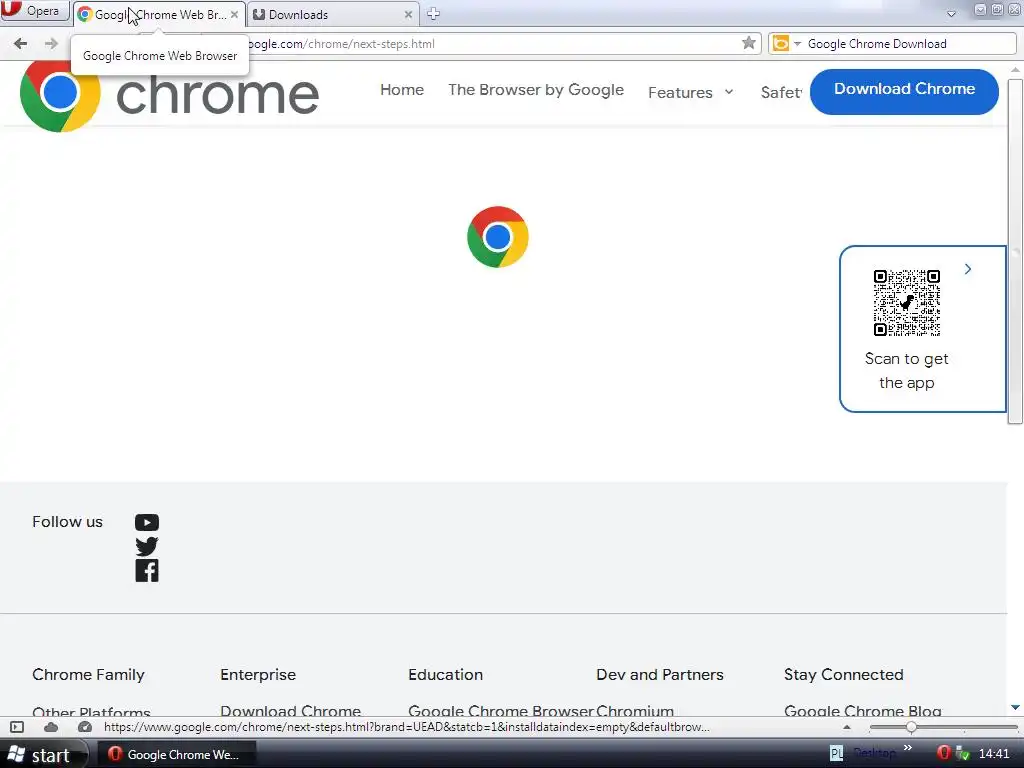Click the PL language indicator
This screenshot has width=1024, height=768.
tap(836, 754)
